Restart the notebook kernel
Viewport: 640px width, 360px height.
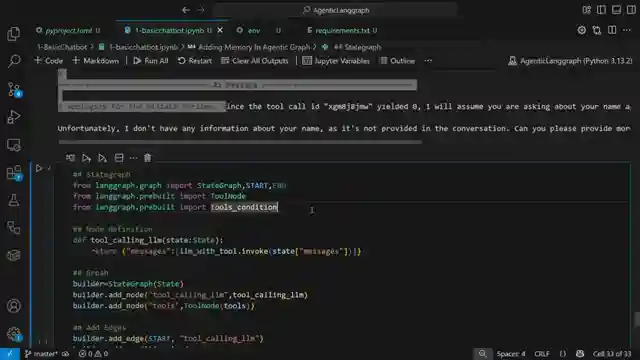195,61
